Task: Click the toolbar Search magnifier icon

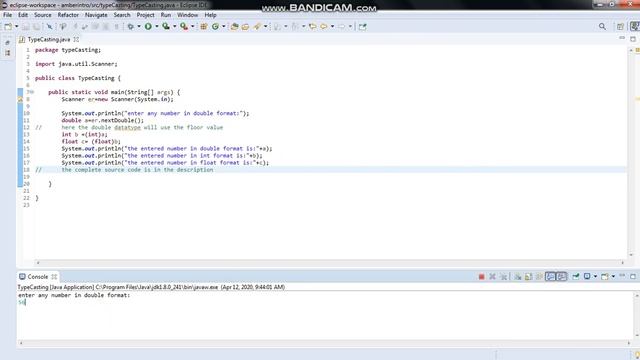Action: point(602,27)
